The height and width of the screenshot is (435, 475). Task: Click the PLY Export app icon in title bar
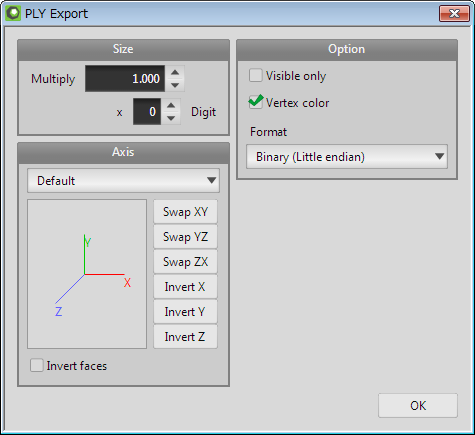(x=13, y=13)
